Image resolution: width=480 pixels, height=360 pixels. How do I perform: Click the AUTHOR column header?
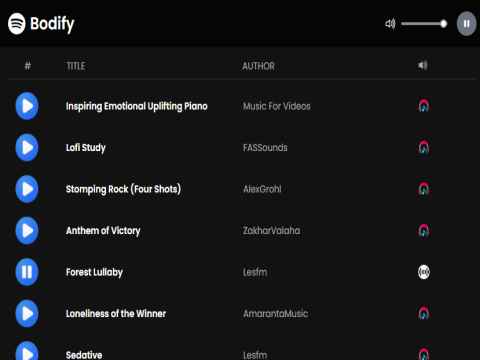(x=258, y=66)
